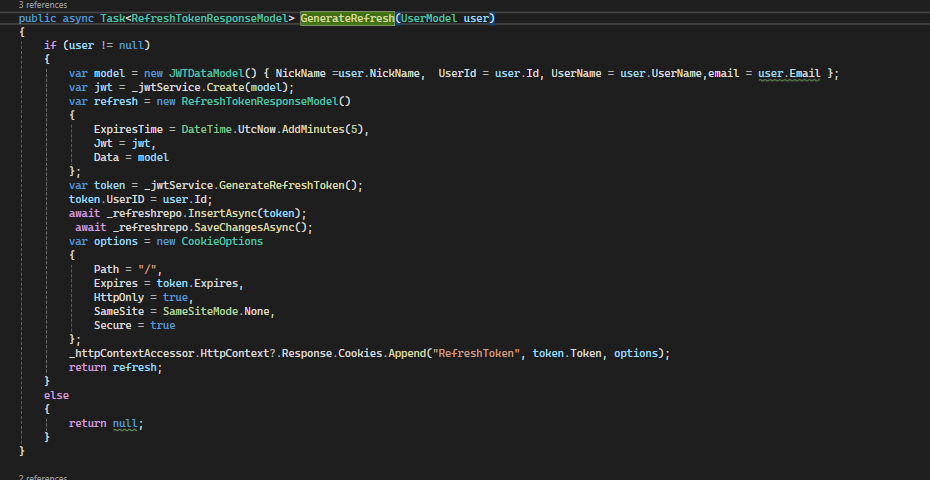Click the UserModel parameter type
This screenshot has height=480, width=930.
click(429, 18)
